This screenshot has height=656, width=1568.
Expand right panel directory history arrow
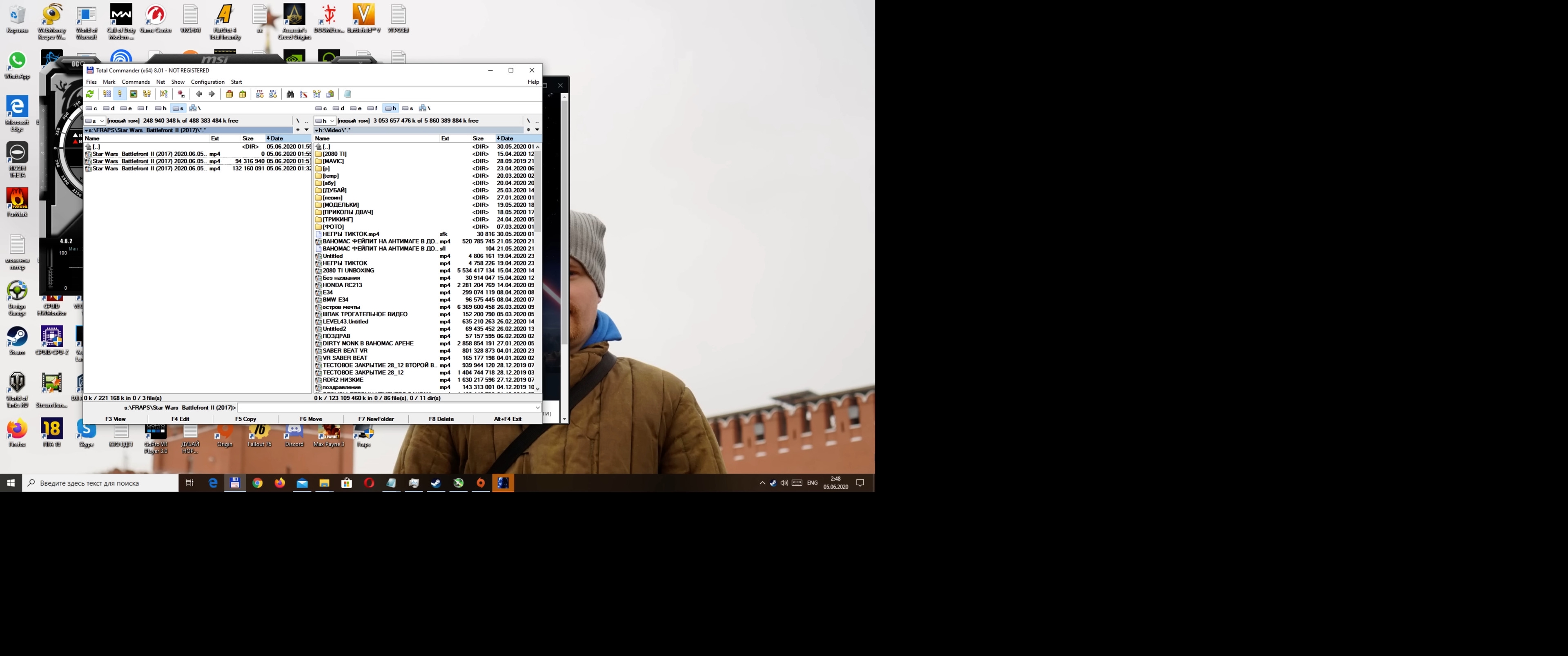(x=537, y=130)
